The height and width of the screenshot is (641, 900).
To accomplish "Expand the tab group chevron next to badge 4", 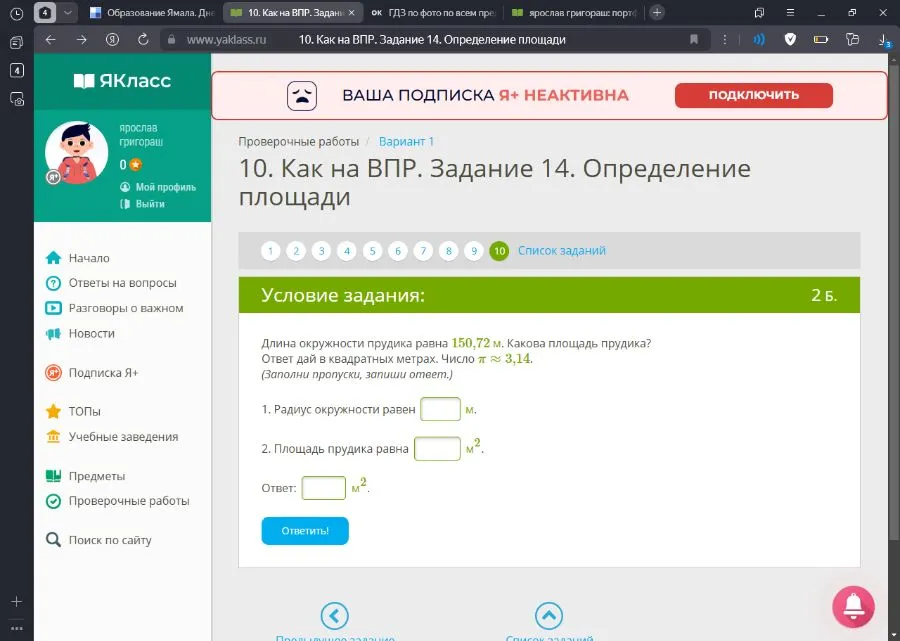I will coord(66,12).
